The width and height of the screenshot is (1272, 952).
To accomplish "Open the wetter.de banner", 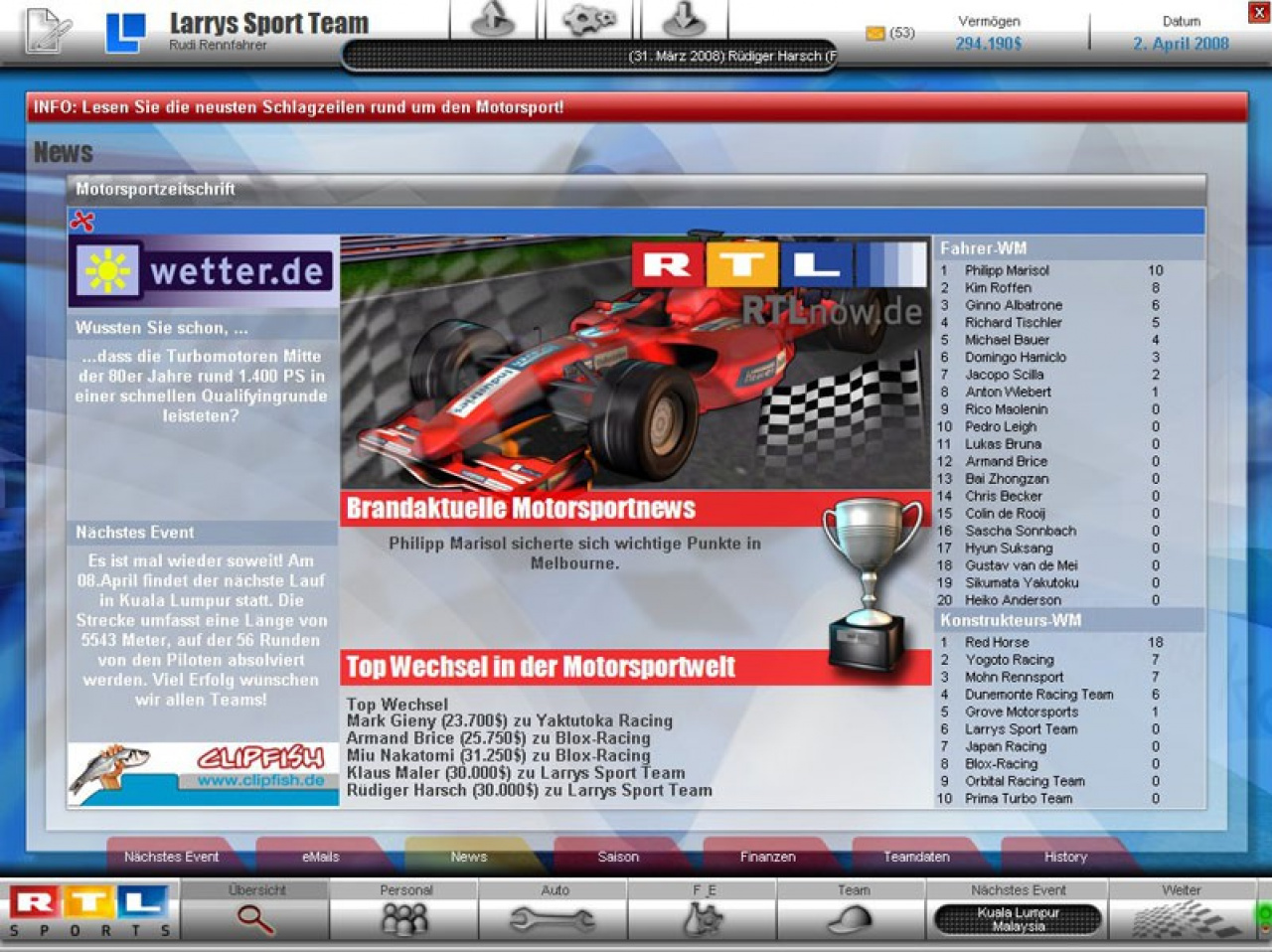I will [x=204, y=270].
